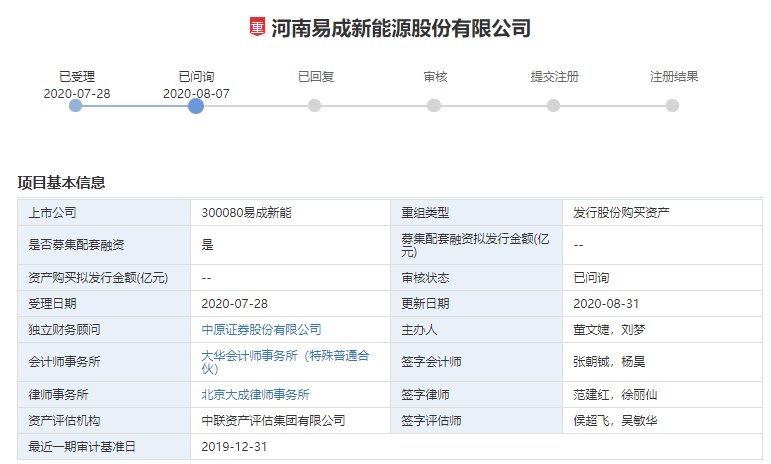Click the 注册结果 stage circle on timeline
This screenshot has height=464, width=771.
click(x=672, y=105)
